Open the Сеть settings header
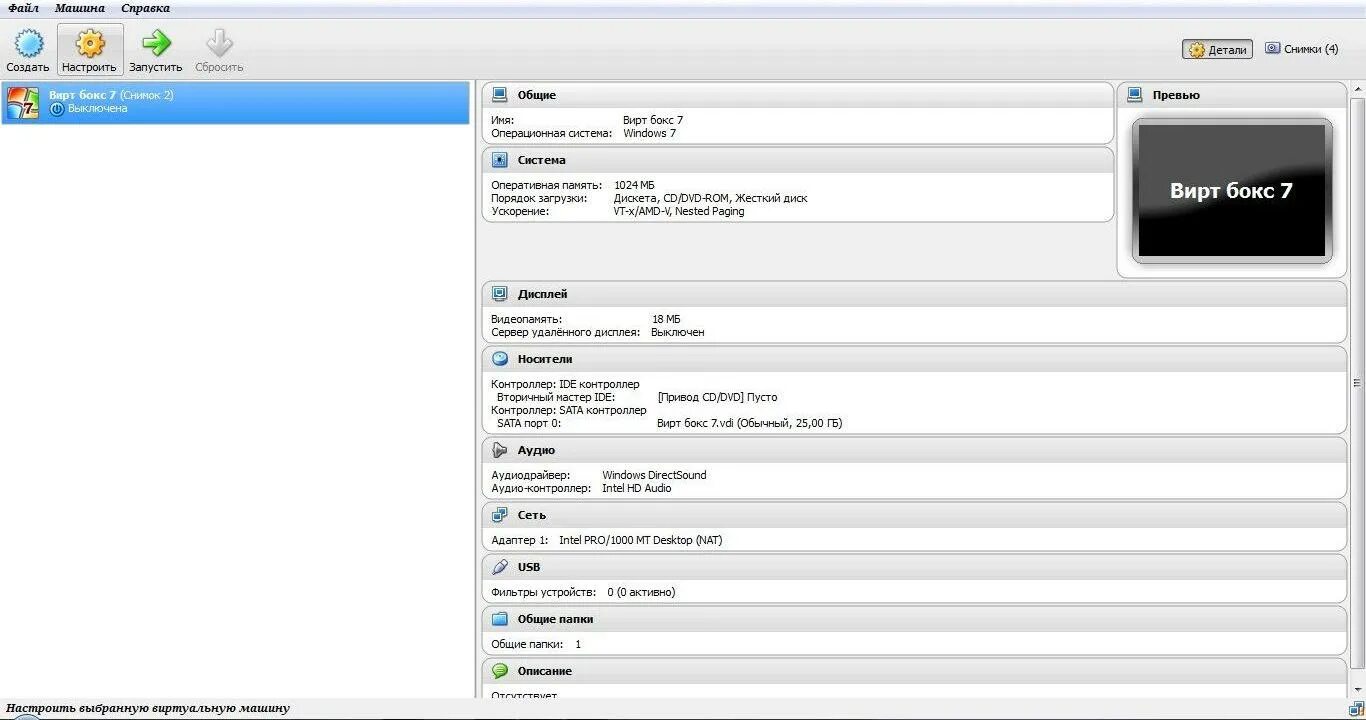Image resolution: width=1366 pixels, height=720 pixels. [x=915, y=515]
